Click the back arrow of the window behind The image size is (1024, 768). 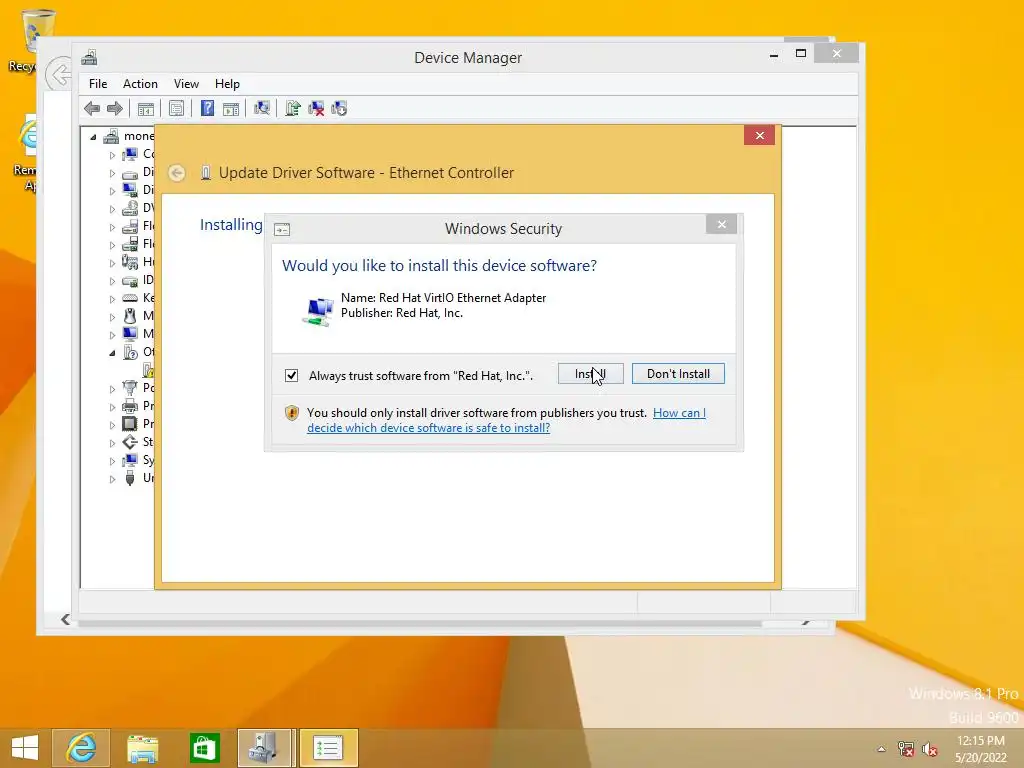pyautogui.click(x=58, y=74)
